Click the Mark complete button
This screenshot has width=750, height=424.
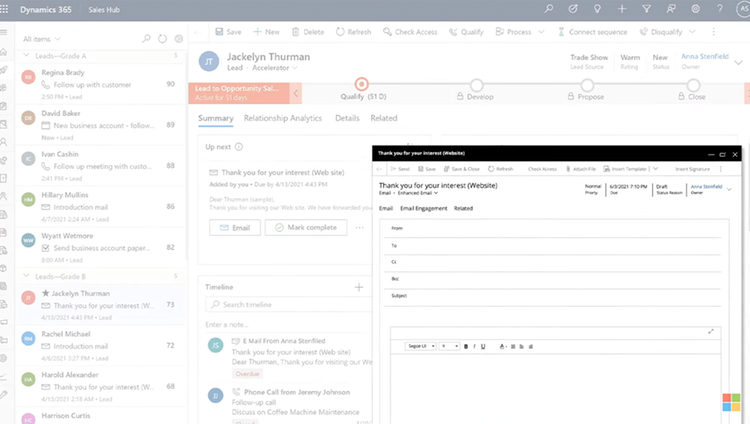[x=306, y=227]
